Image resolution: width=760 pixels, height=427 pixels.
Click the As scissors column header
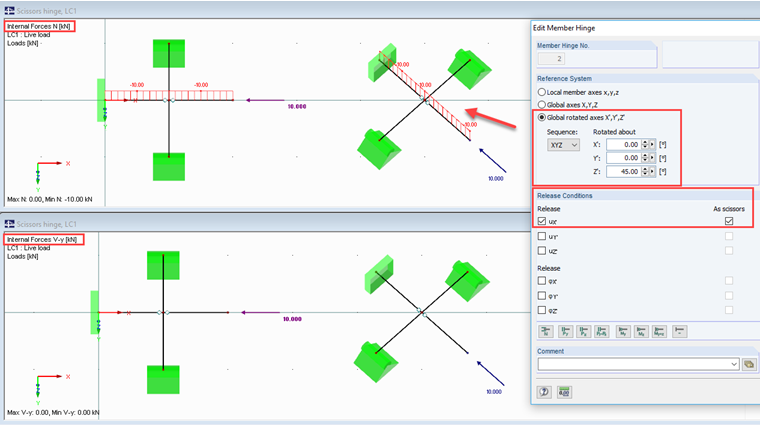coord(728,209)
